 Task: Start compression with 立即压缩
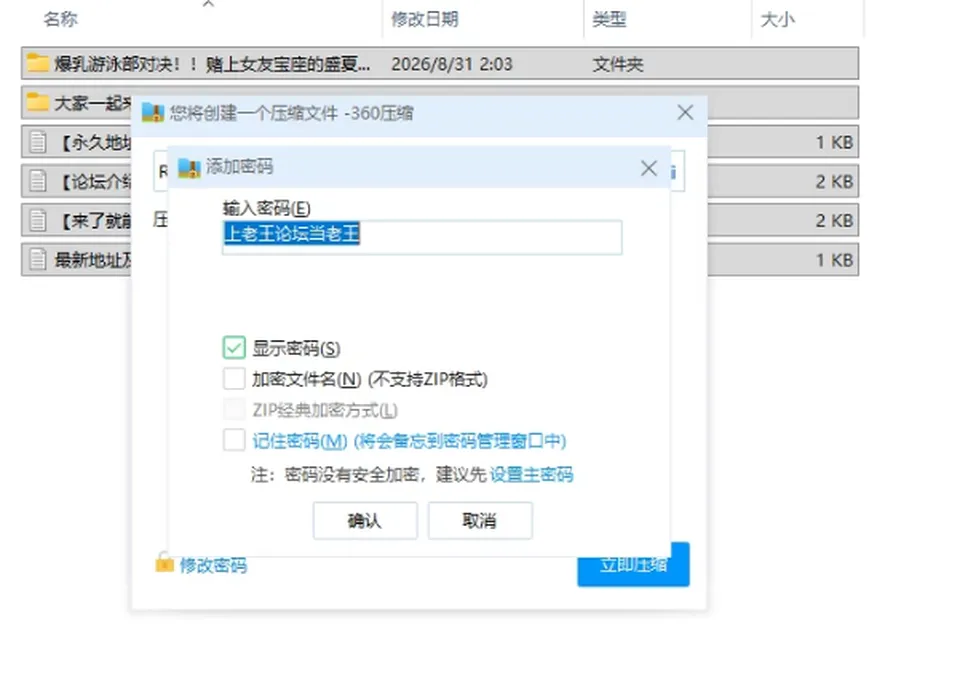pos(633,564)
